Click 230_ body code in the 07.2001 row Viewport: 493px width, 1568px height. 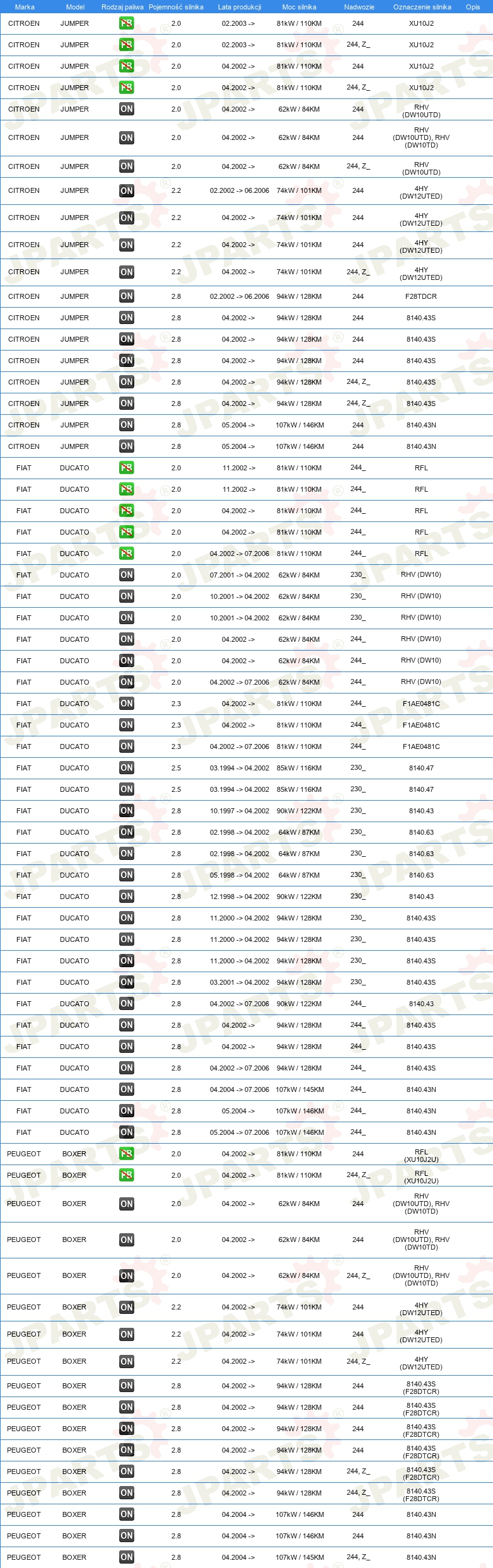357,575
